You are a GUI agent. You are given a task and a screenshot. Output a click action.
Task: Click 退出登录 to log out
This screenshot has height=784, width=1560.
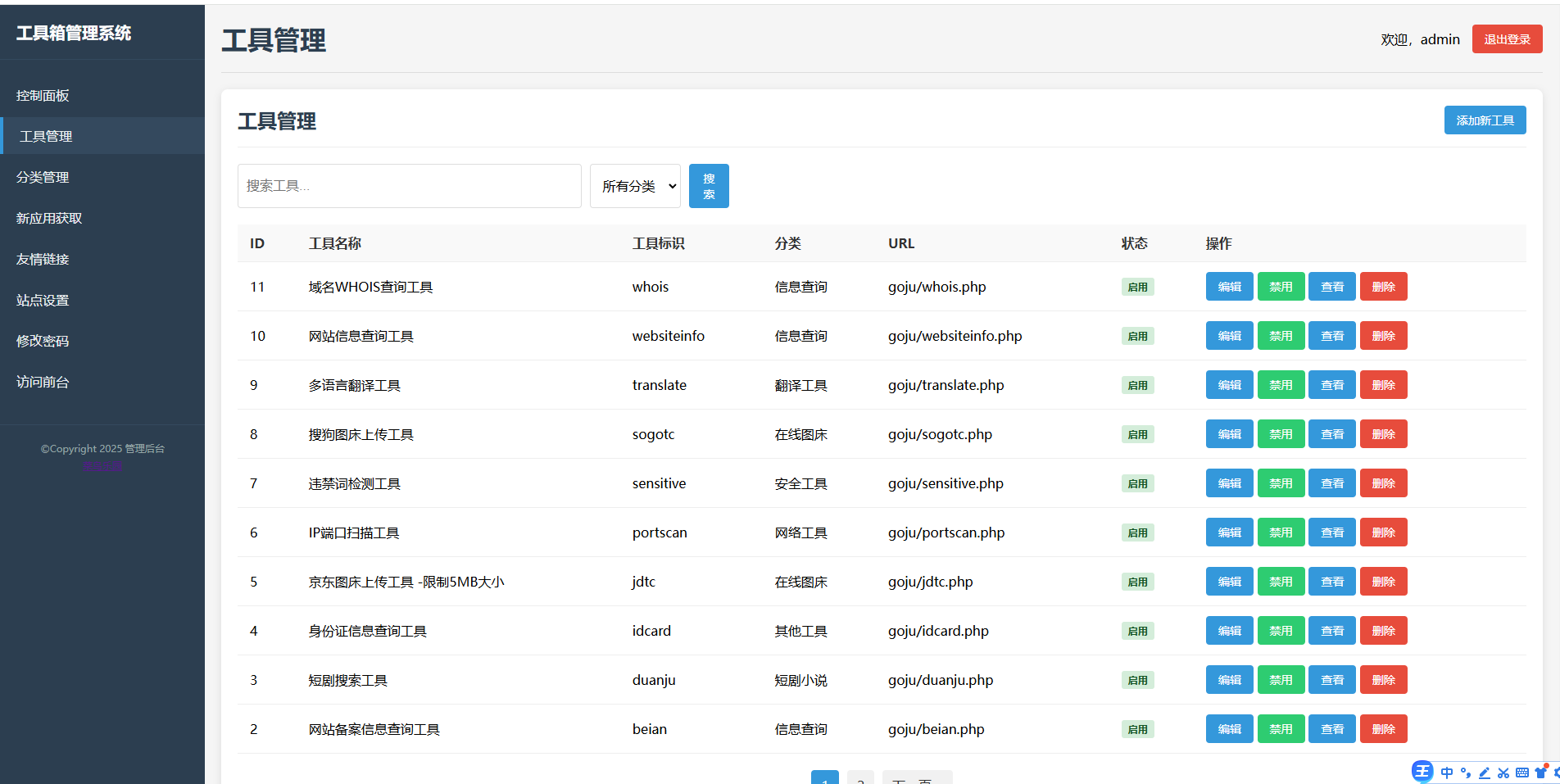1507,39
